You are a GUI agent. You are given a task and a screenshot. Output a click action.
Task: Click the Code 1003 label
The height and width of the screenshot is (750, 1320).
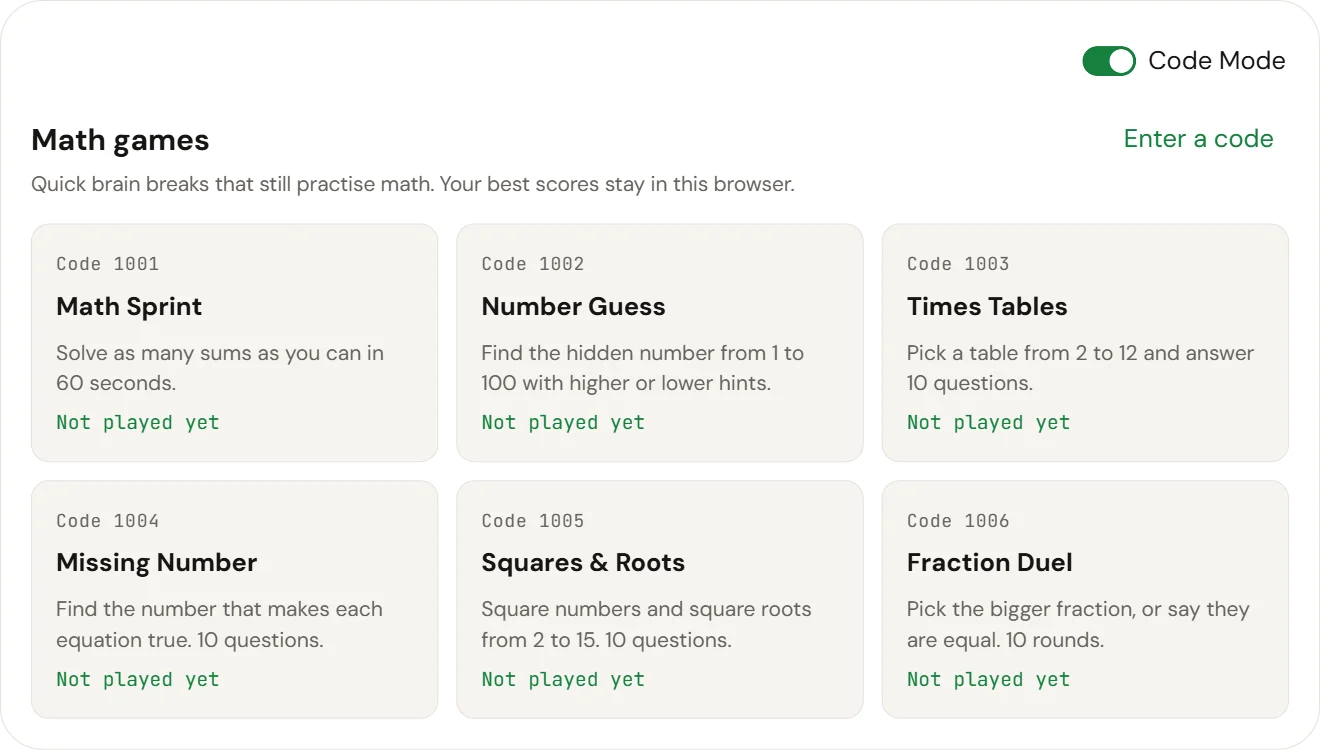[958, 264]
